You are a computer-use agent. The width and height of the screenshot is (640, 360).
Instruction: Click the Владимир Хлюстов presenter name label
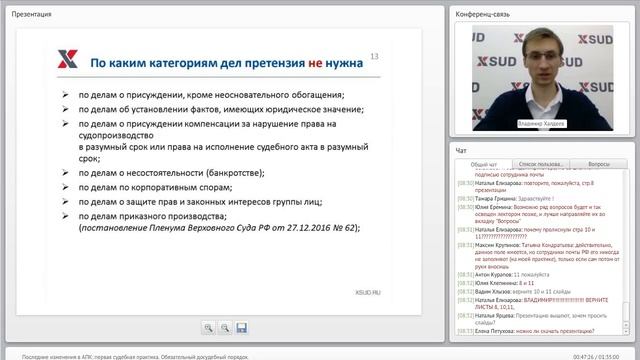point(542,123)
